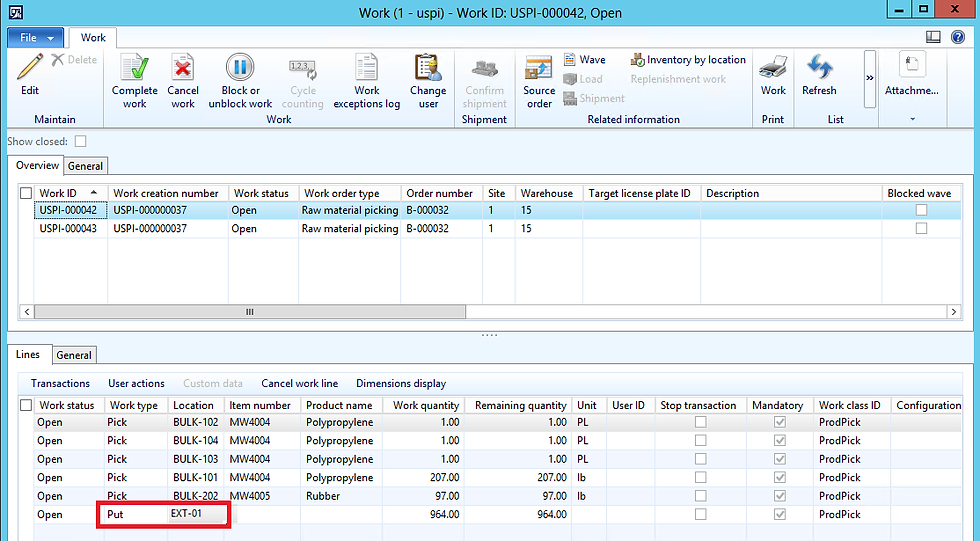Sort by Work ID column arrow
This screenshot has width=980, height=541.
[94, 192]
